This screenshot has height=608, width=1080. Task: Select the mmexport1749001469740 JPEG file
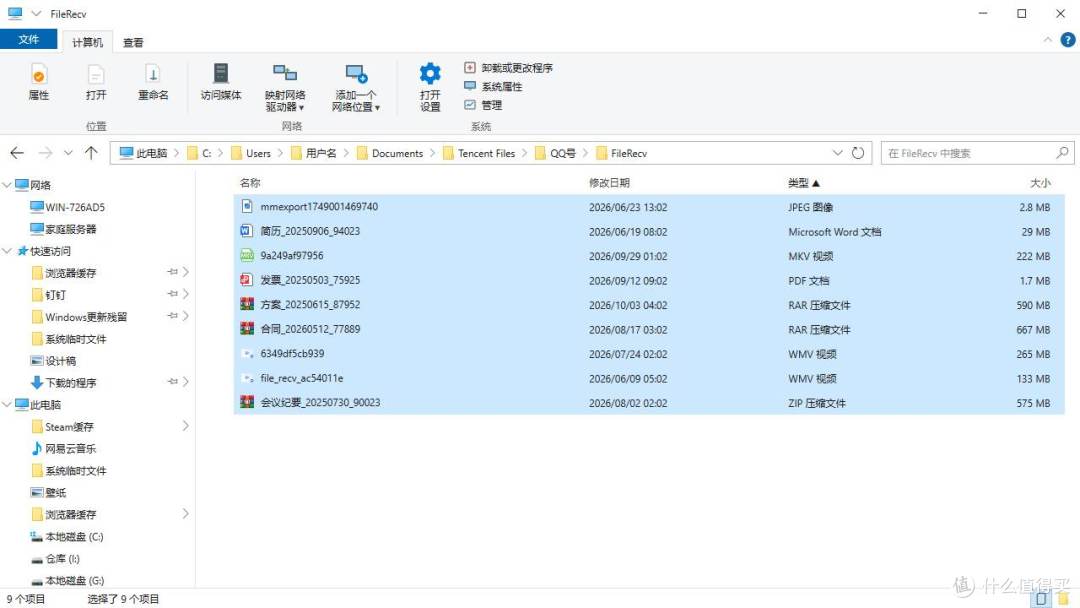pos(650,207)
